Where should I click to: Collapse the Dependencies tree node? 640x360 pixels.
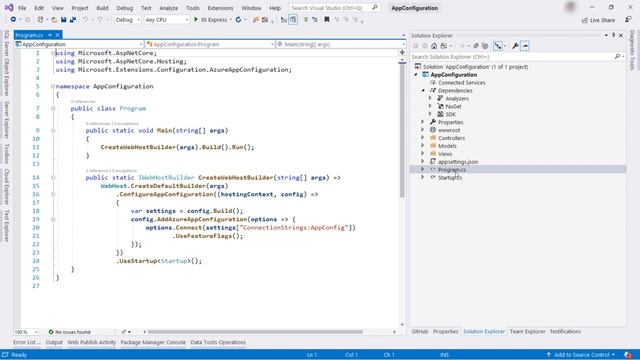click(423, 91)
